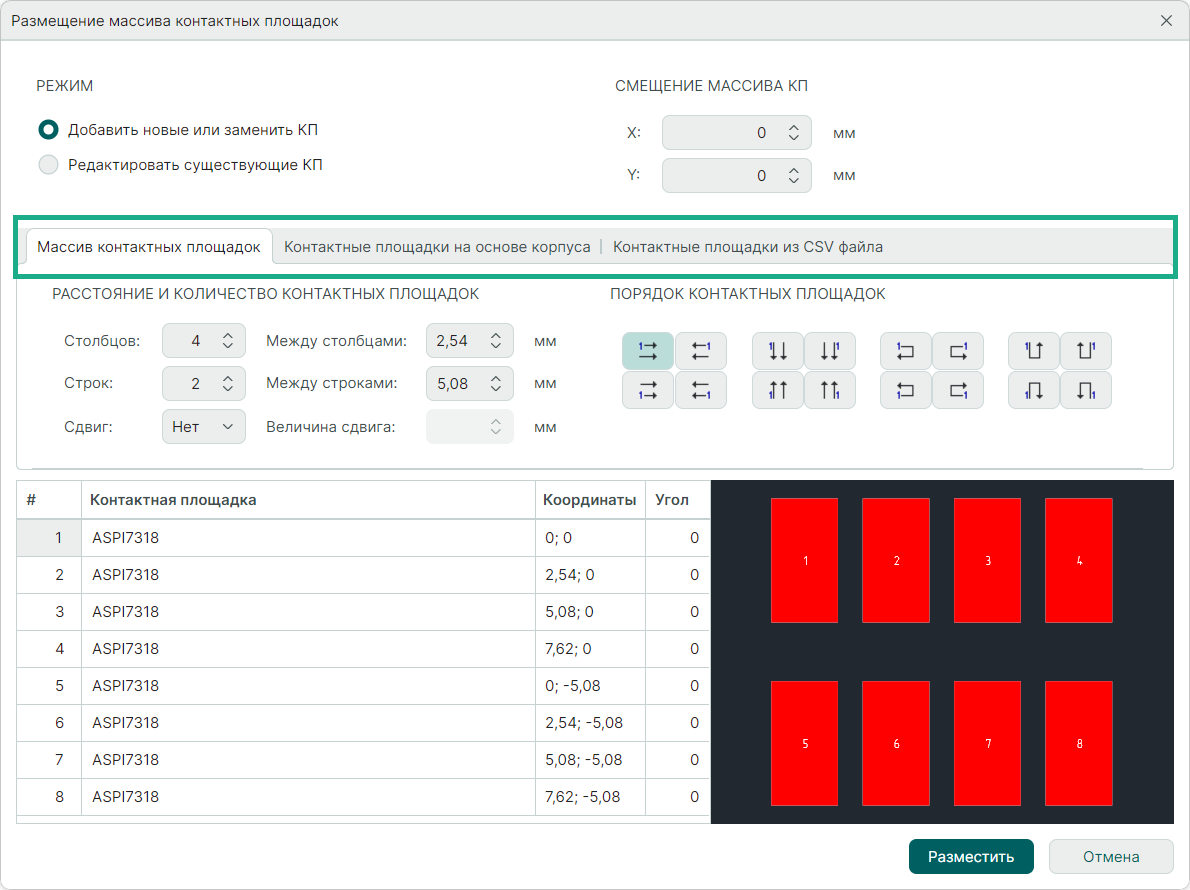Switch to "Контактные площадки на основе корпуса" tab
This screenshot has height=890, width=1190.
(x=437, y=247)
